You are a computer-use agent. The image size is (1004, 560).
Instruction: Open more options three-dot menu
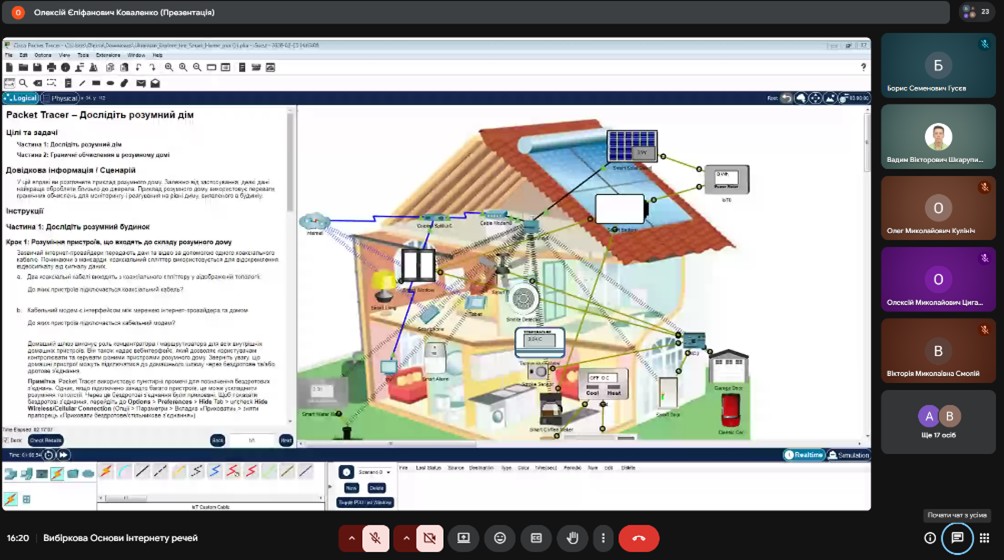point(603,538)
